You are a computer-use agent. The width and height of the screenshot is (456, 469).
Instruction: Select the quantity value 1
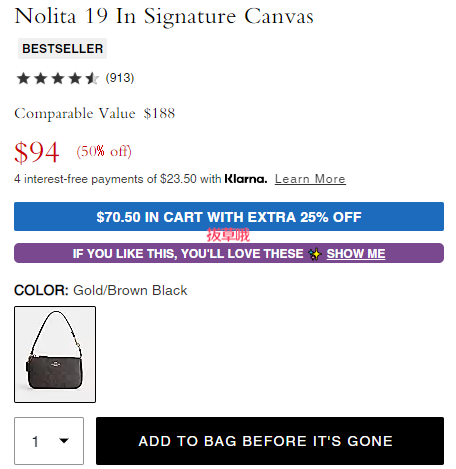pyautogui.click(x=35, y=441)
